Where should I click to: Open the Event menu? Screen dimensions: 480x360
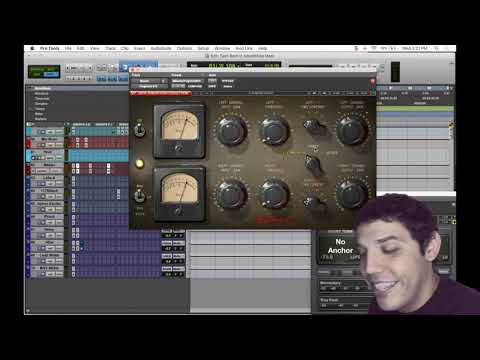(x=139, y=48)
